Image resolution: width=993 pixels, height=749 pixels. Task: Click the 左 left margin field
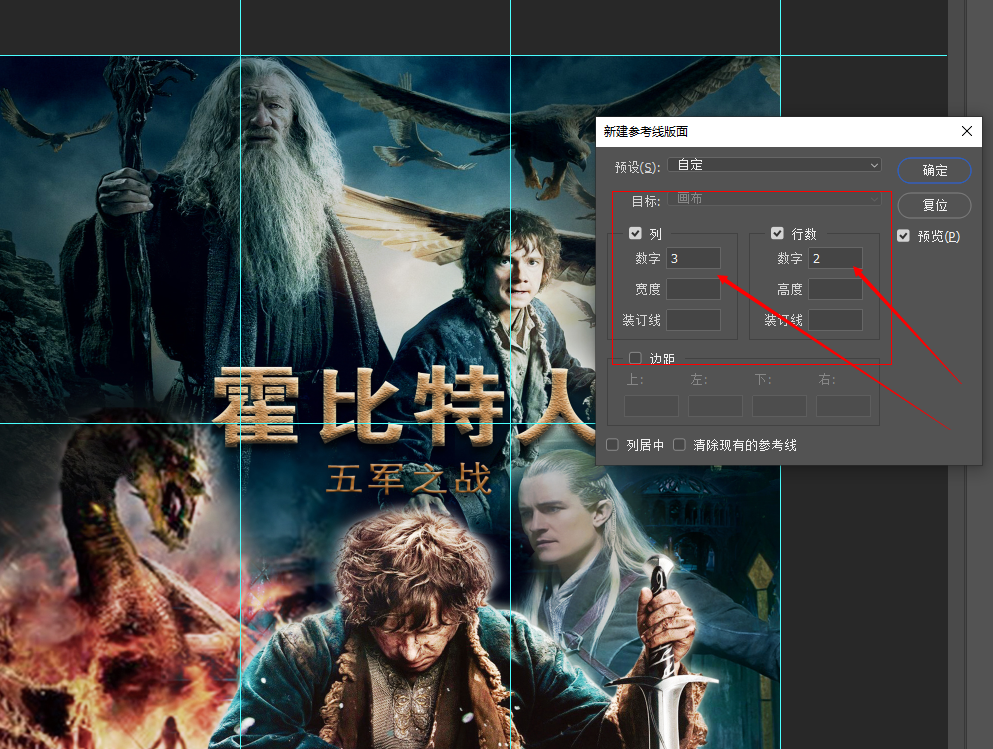(x=716, y=406)
